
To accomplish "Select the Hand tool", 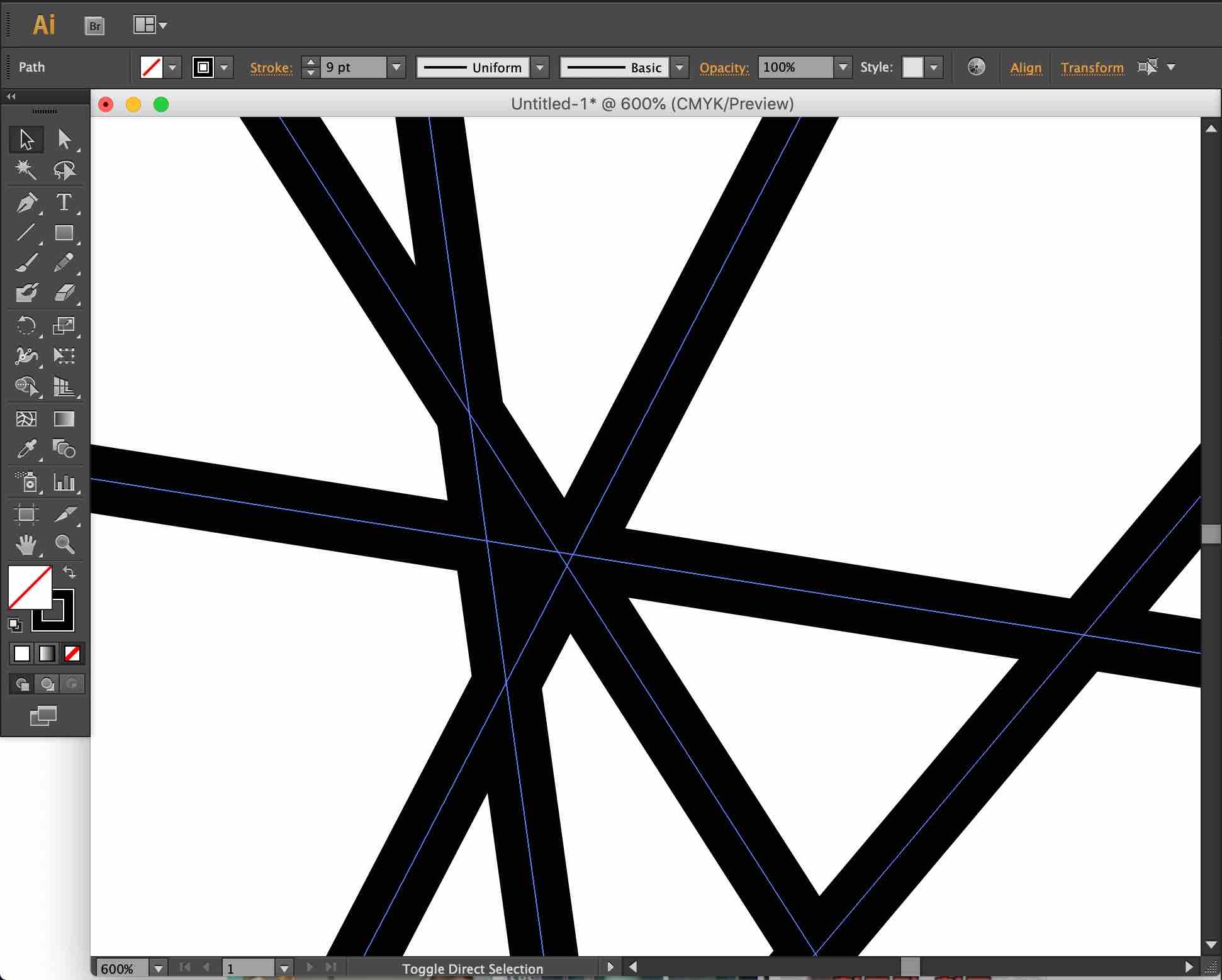I will (26, 544).
